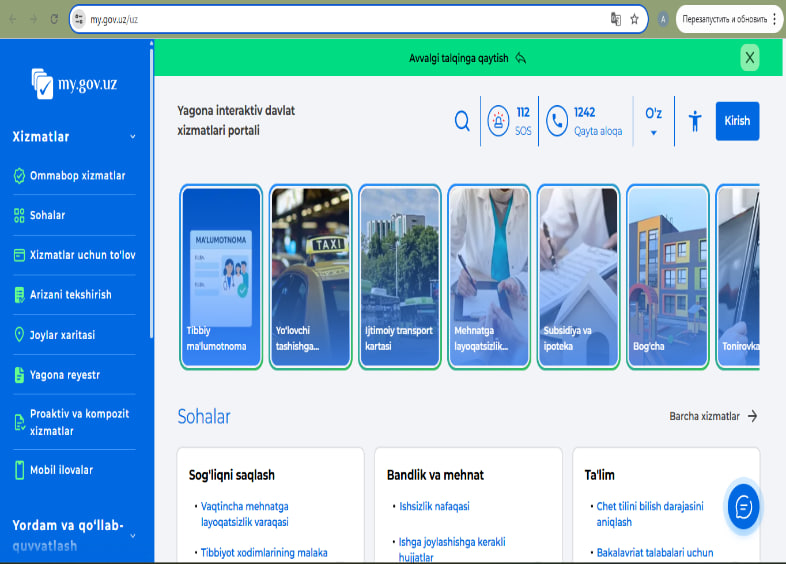
Task: Open Chrome's three-dot menu
Action: tap(774, 19)
